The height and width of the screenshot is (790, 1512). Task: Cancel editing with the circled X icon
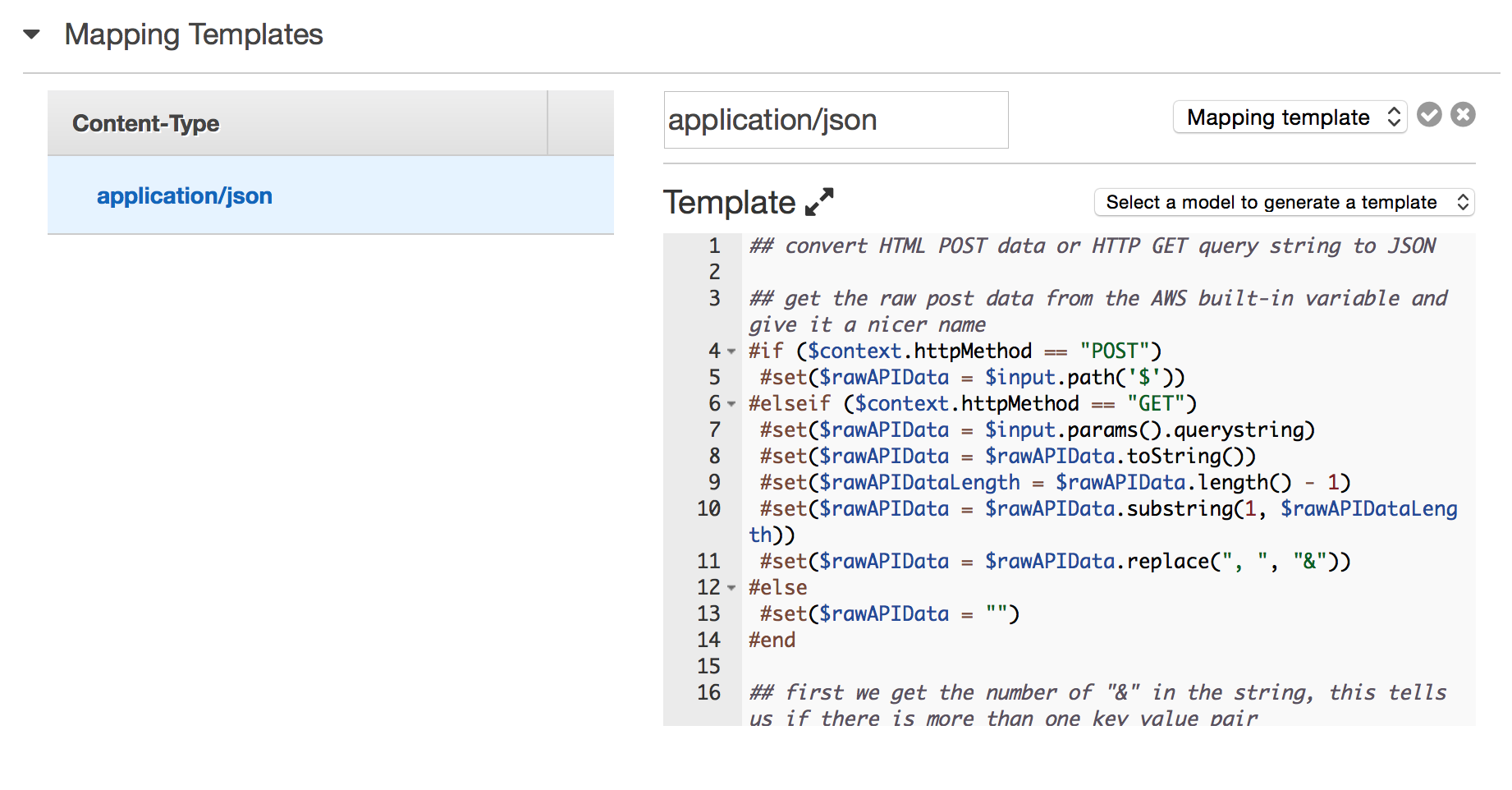pyautogui.click(x=1463, y=116)
